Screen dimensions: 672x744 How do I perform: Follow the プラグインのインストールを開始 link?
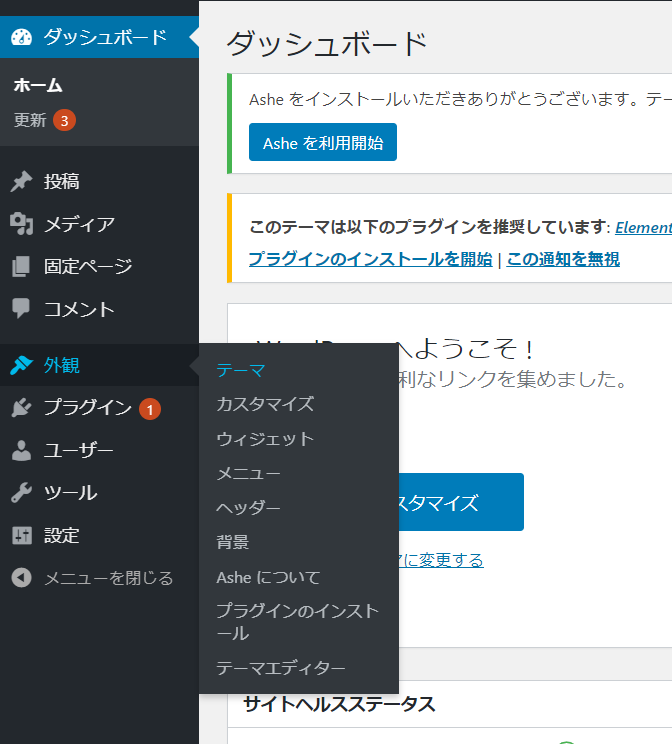[371, 259]
